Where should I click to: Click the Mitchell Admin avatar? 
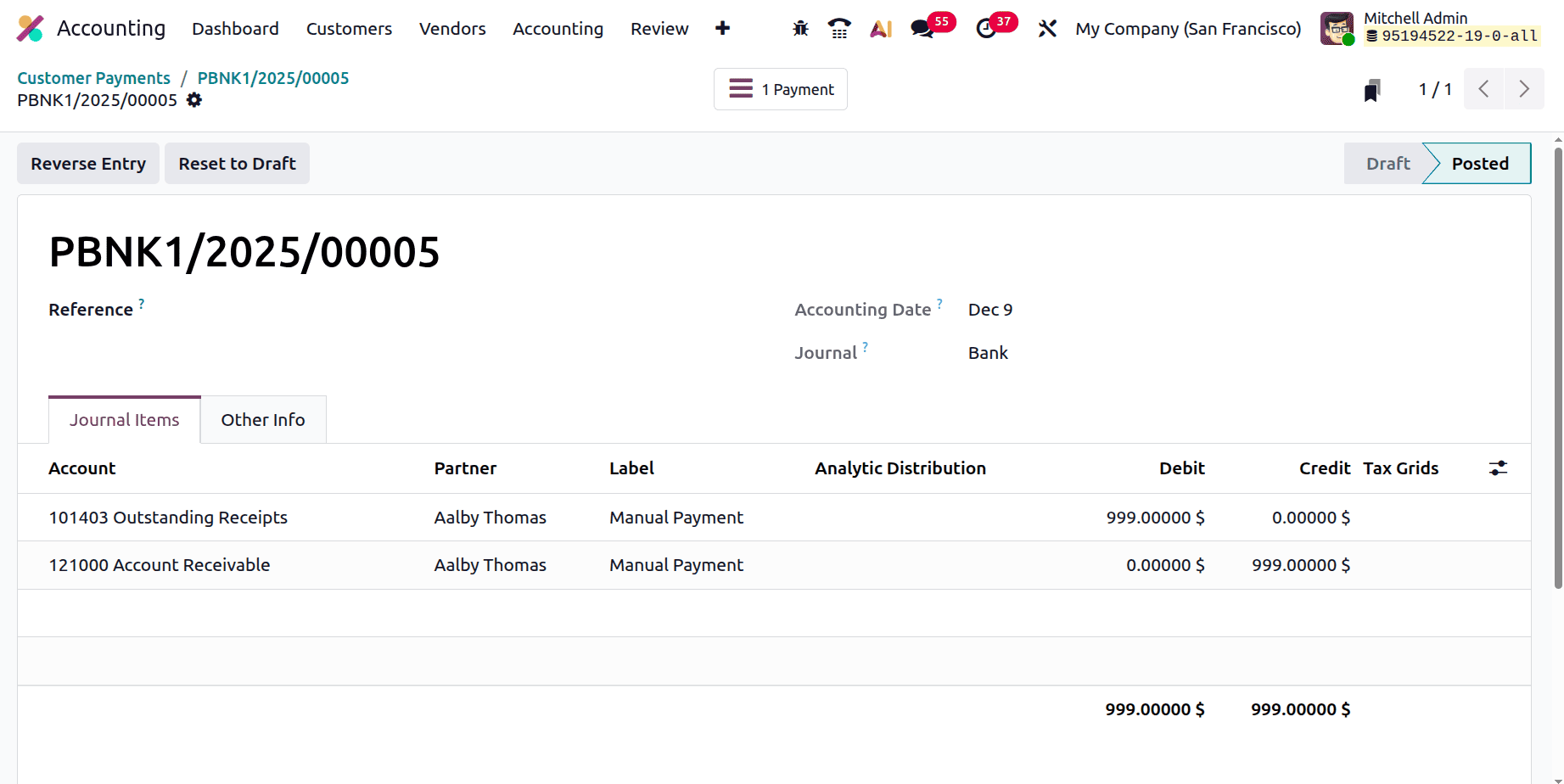tap(1337, 29)
